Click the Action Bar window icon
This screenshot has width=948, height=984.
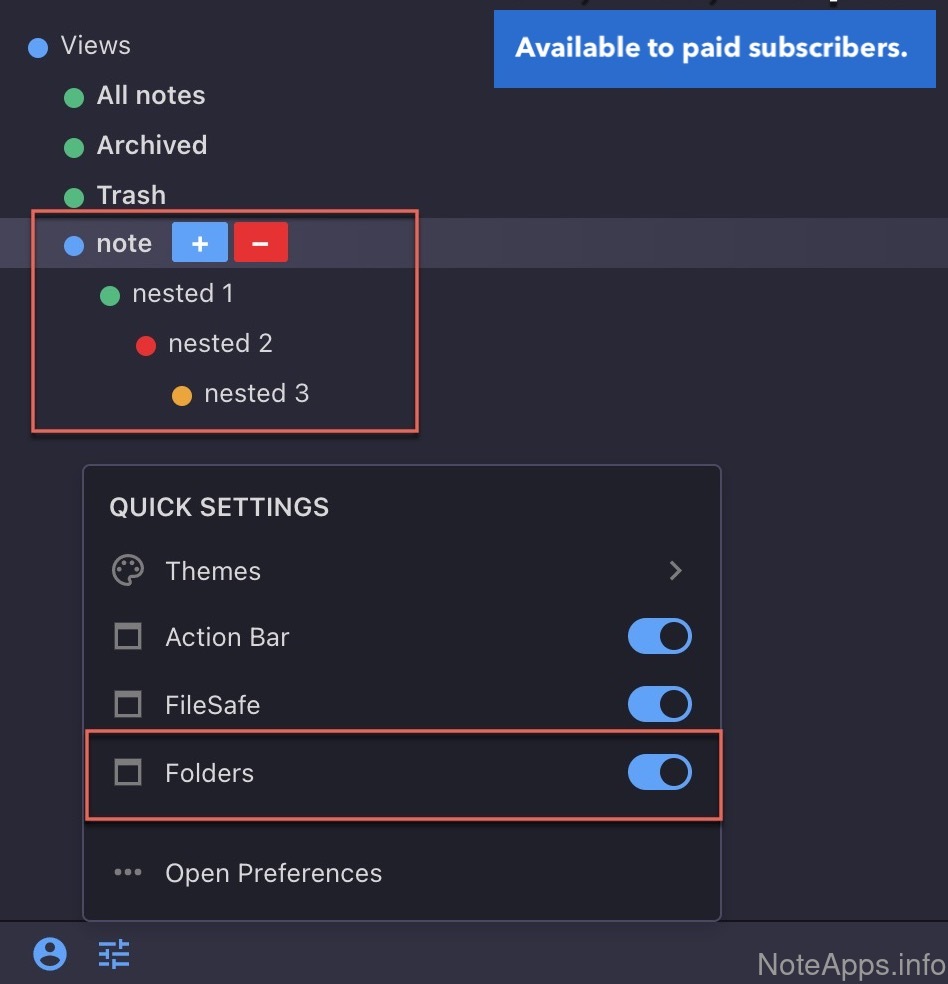coord(128,637)
